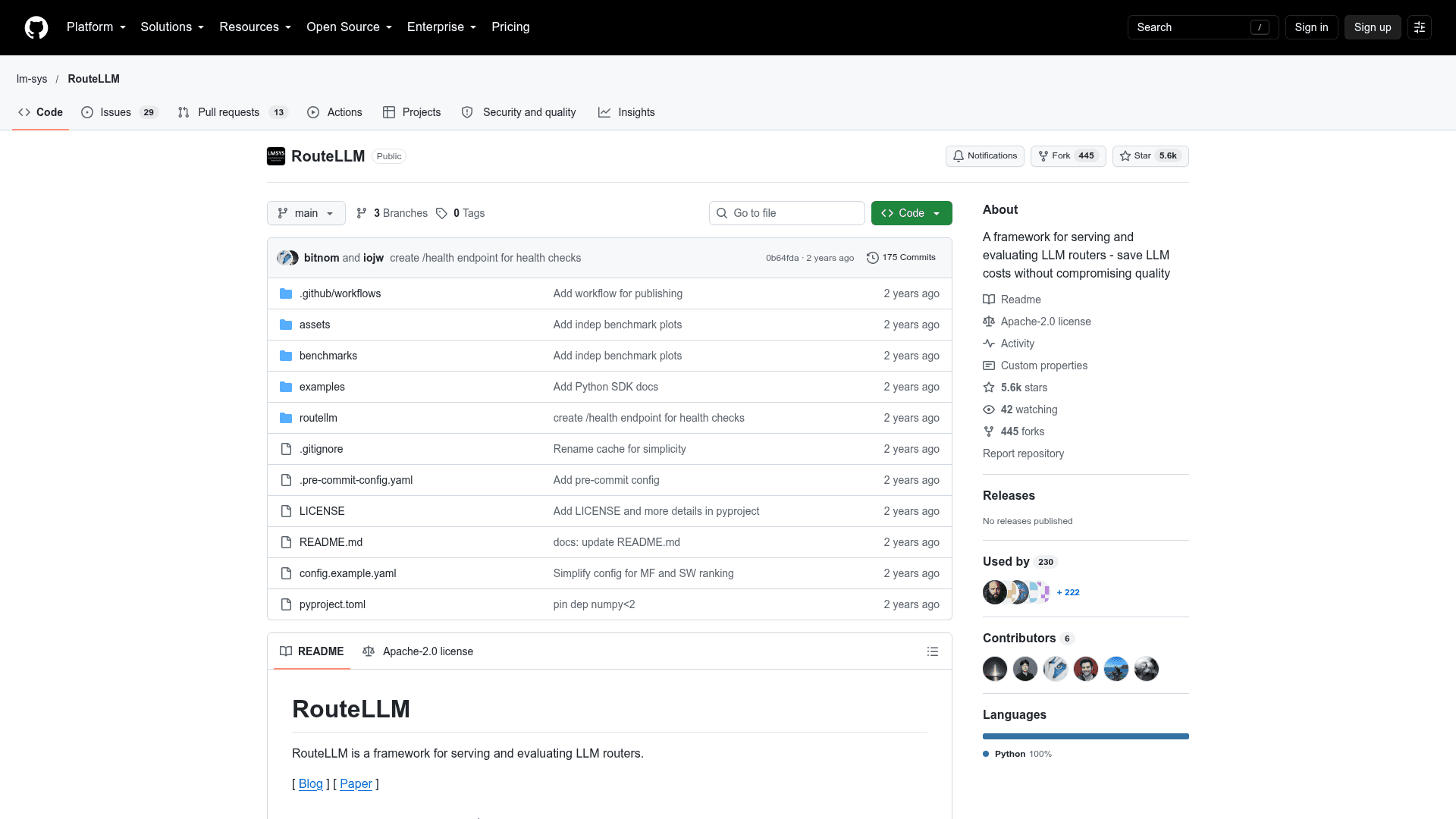Switch to the Pull requests tab
The height and width of the screenshot is (819, 1456).
(233, 112)
